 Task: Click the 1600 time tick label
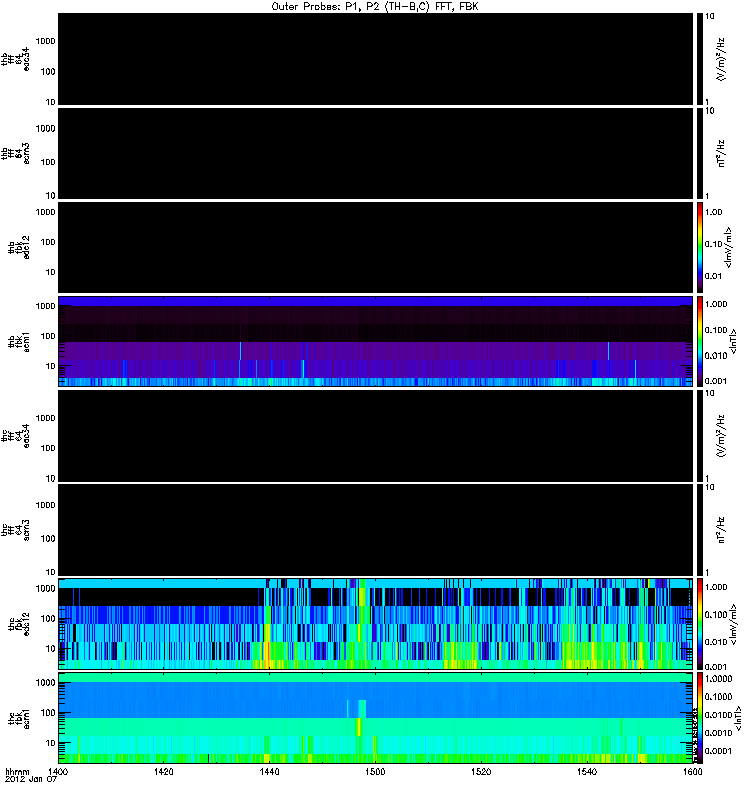pyautogui.click(x=689, y=773)
